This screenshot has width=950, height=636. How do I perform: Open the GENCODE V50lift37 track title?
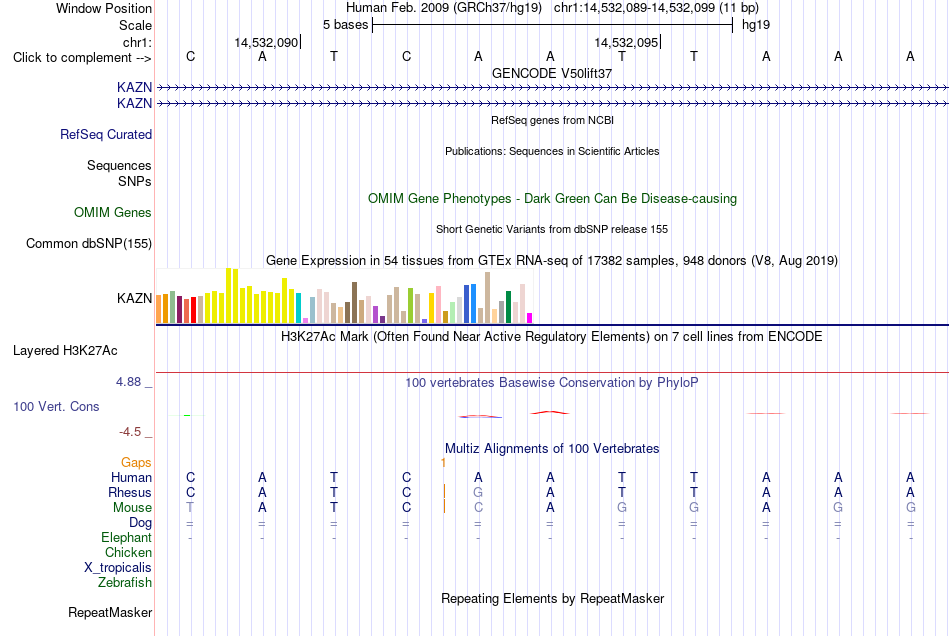click(x=552, y=73)
